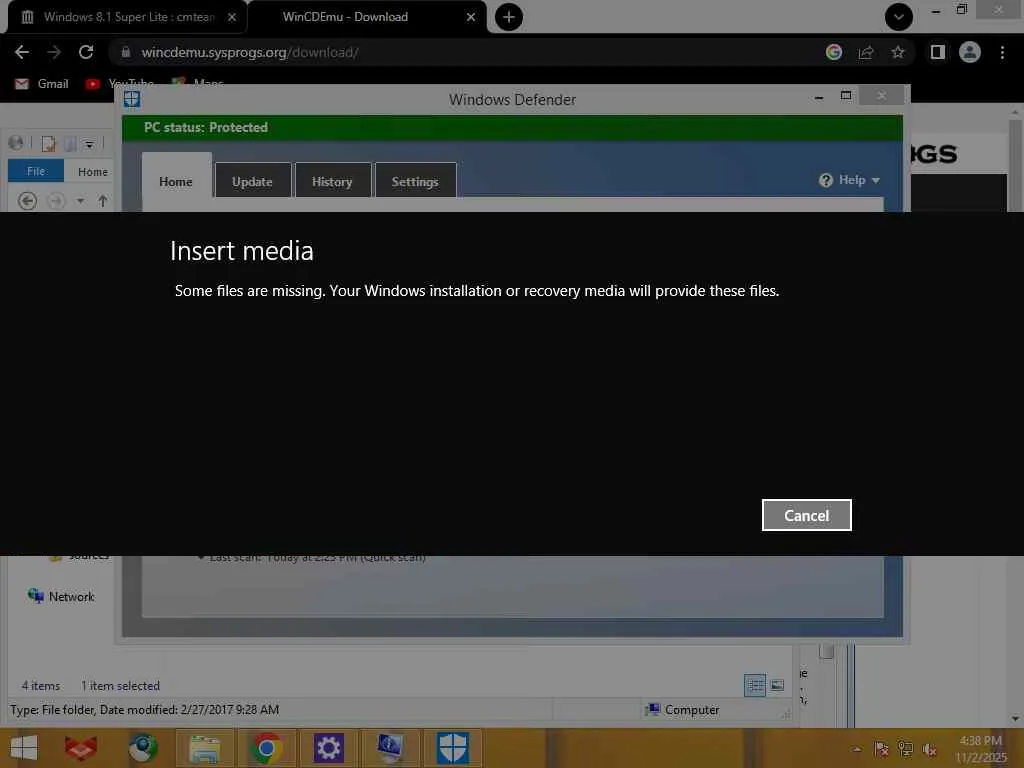Open the Update tab in Windows Defender
The image size is (1024, 768).
tap(252, 181)
